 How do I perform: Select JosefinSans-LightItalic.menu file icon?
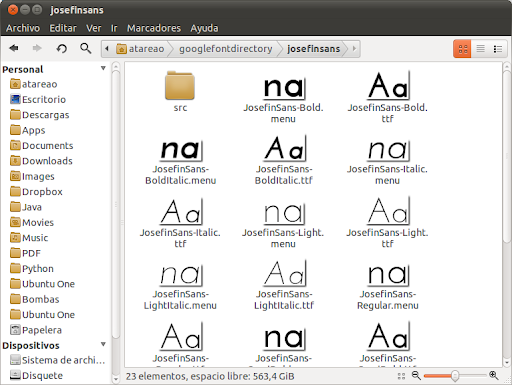coord(181,275)
